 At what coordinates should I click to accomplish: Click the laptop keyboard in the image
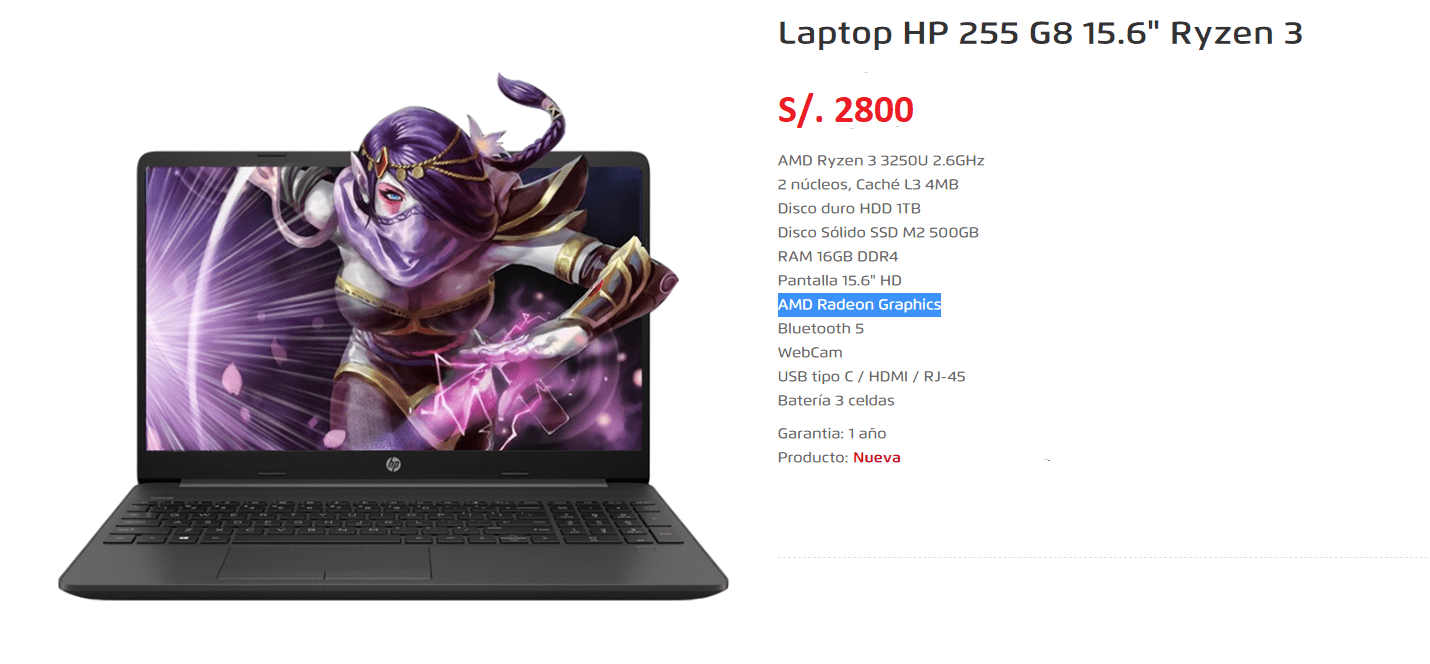tap(392, 518)
